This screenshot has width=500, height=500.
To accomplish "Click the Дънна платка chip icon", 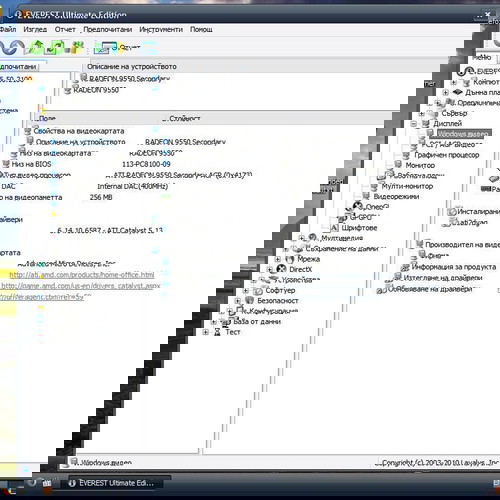I will point(458,92).
